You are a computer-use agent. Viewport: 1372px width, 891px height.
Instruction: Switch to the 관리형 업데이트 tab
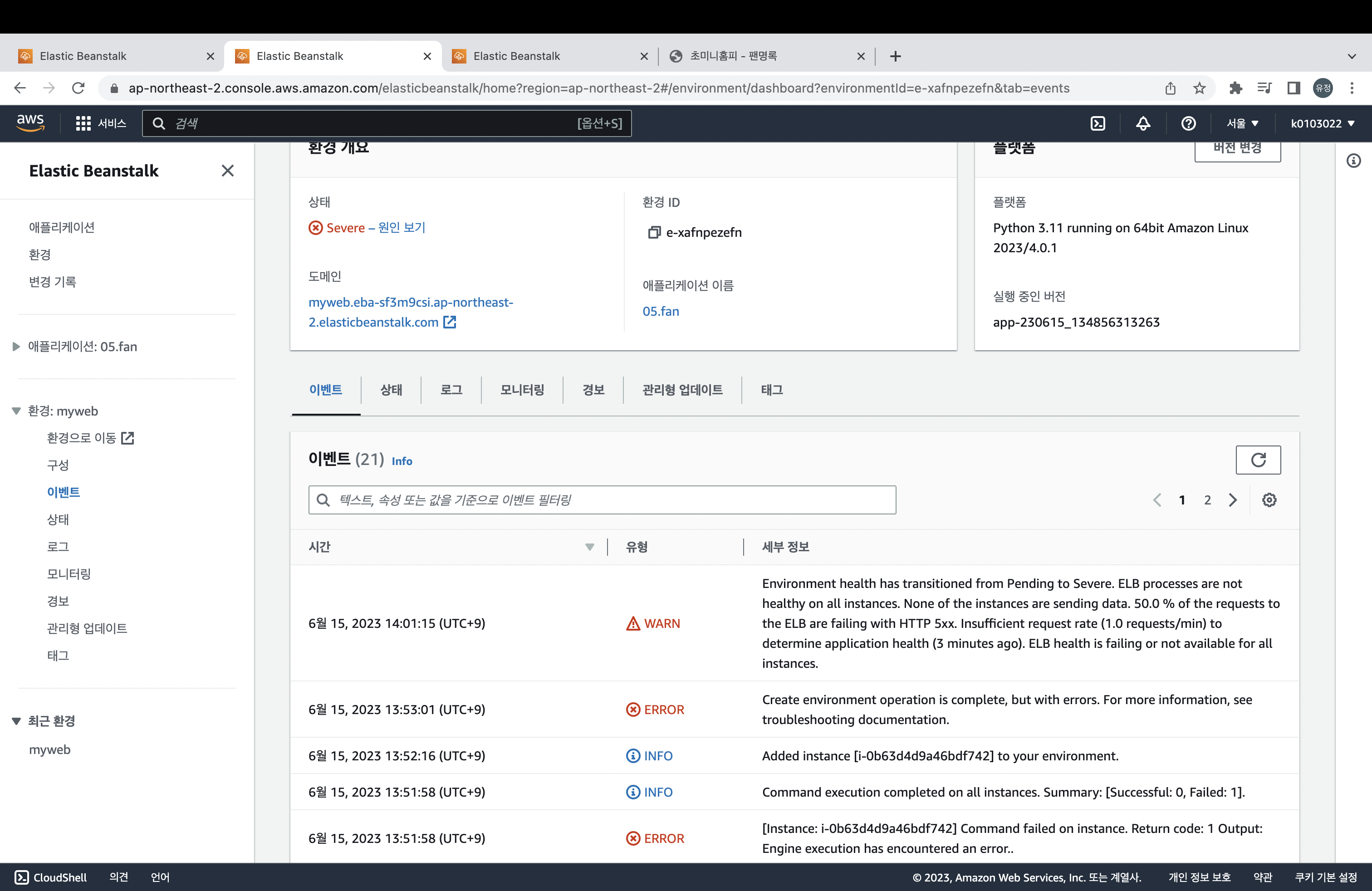(x=682, y=390)
